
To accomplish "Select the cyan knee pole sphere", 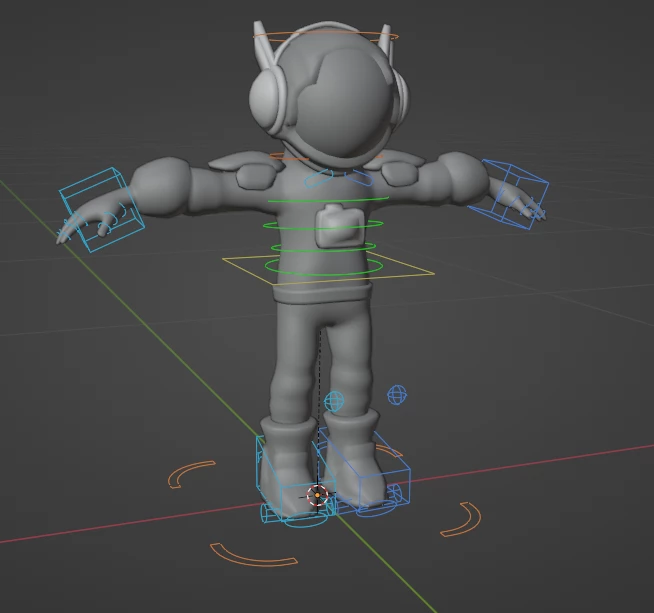I will [x=334, y=402].
